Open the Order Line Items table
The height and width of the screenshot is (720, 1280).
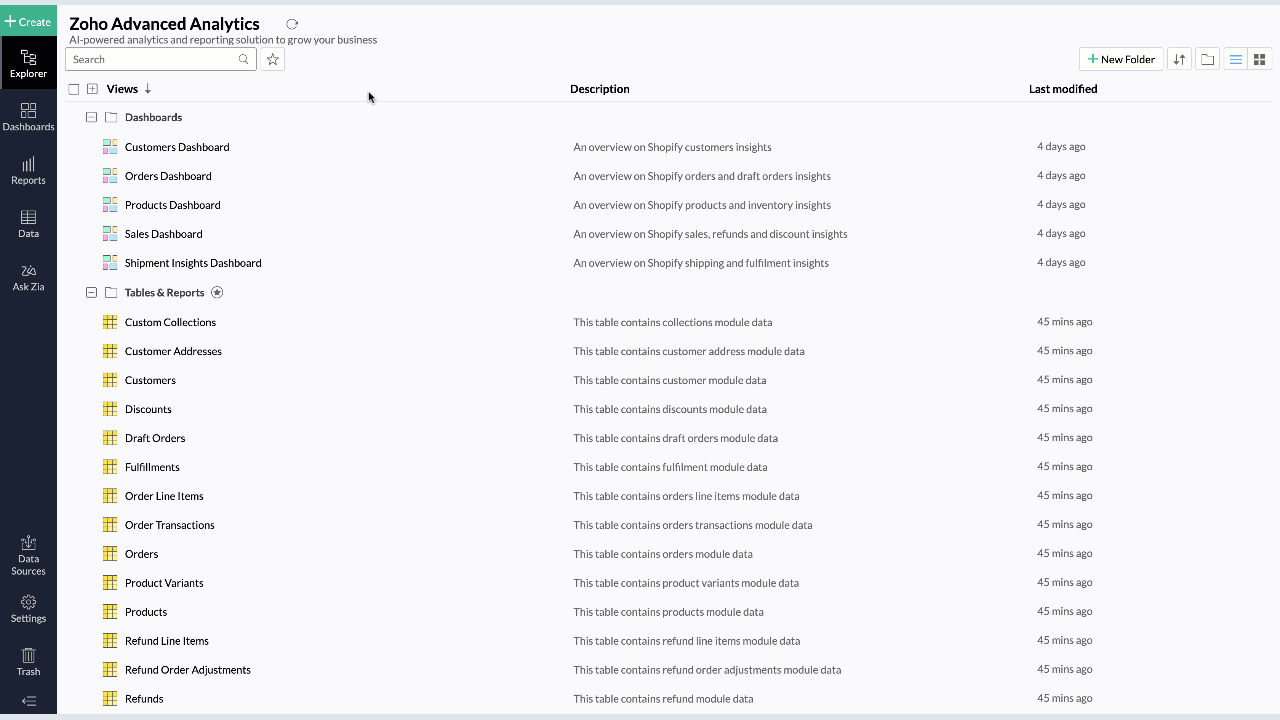coord(164,496)
